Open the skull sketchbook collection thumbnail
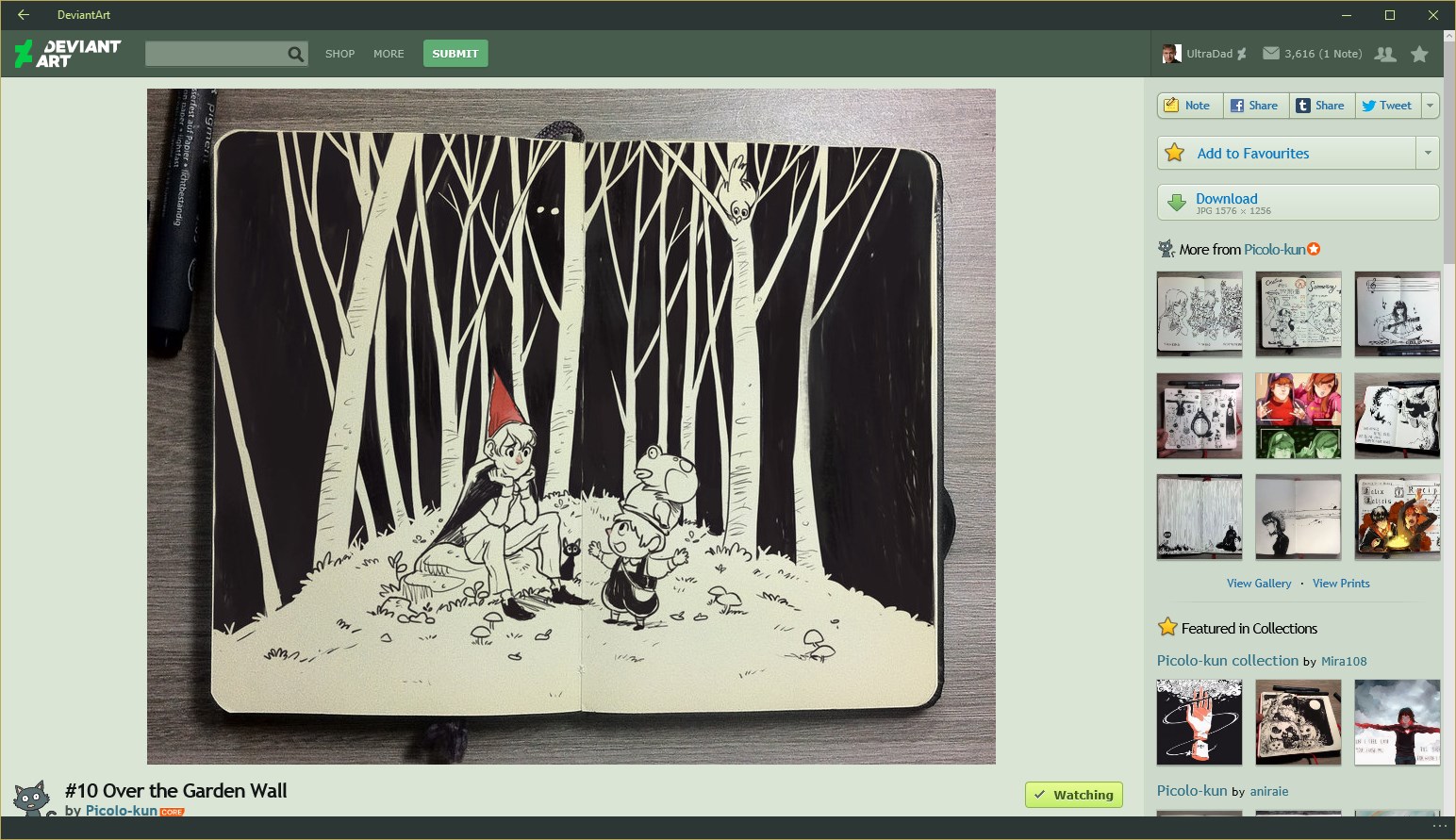Viewport: 1456px width, 840px height. point(1299,722)
